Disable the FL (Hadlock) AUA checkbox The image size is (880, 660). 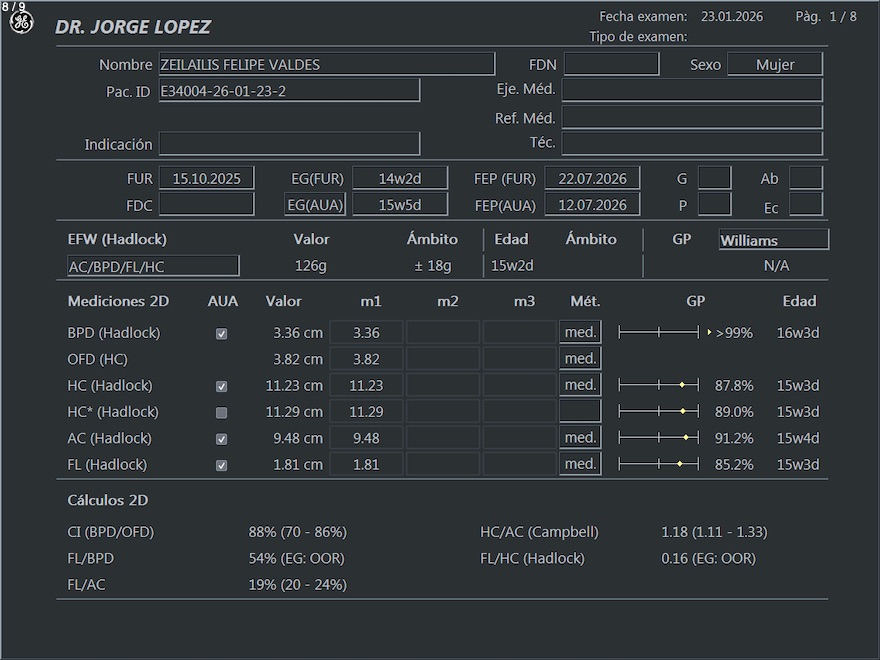pyautogui.click(x=222, y=465)
